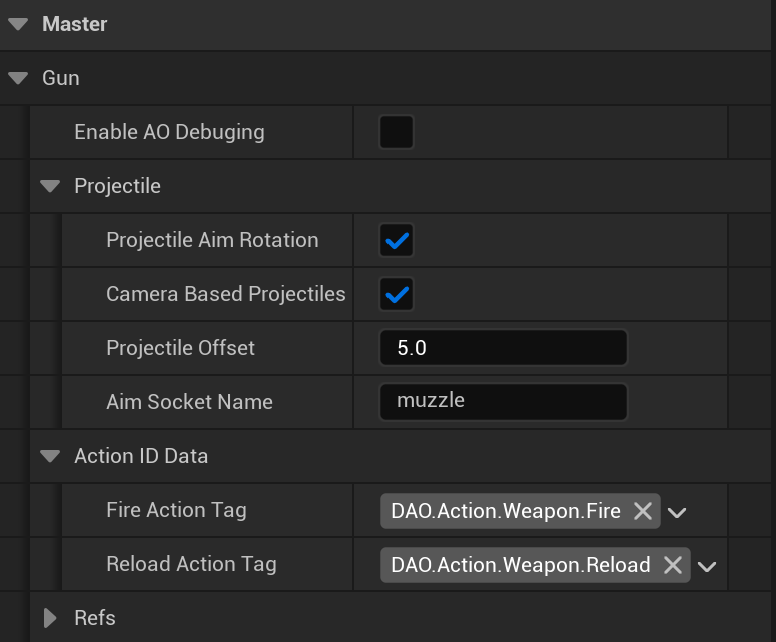Screen dimensions: 776x642
Task: Collapse the Gun section arrow
Action: click(x=18, y=78)
